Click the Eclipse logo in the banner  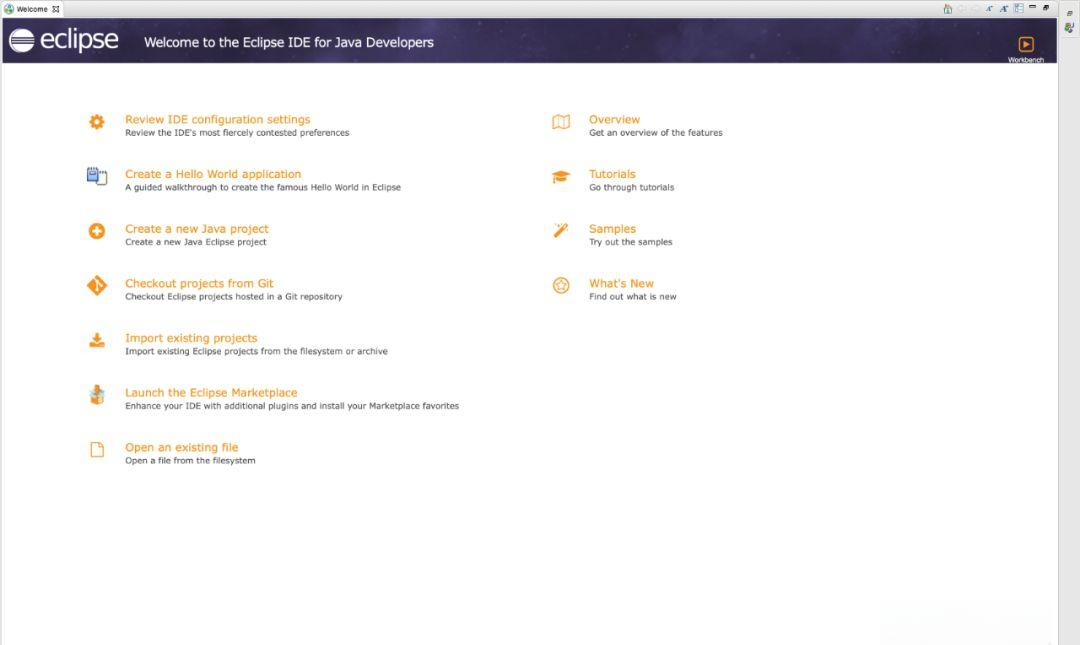coord(63,40)
